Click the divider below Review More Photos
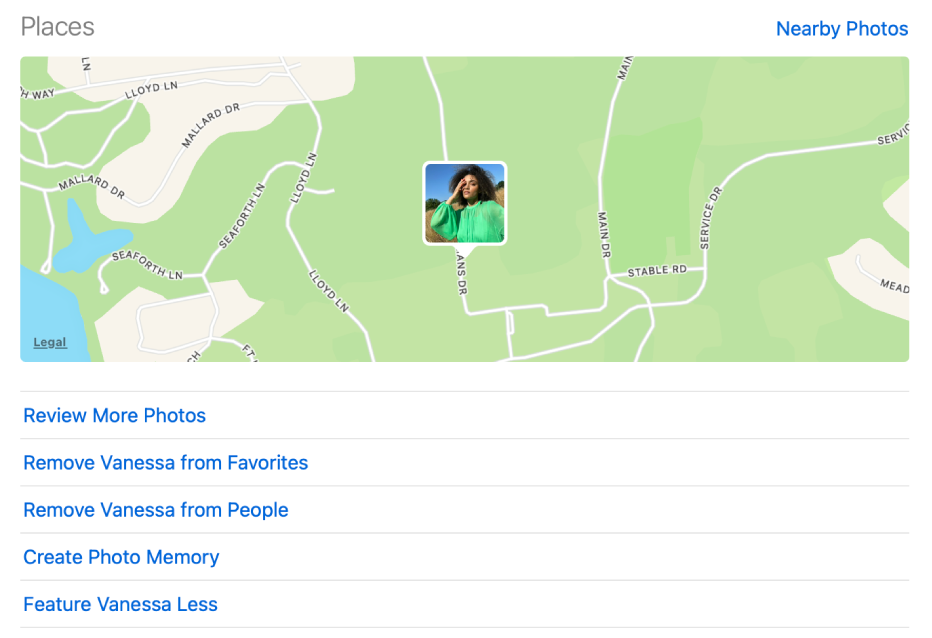 [x=465, y=439]
